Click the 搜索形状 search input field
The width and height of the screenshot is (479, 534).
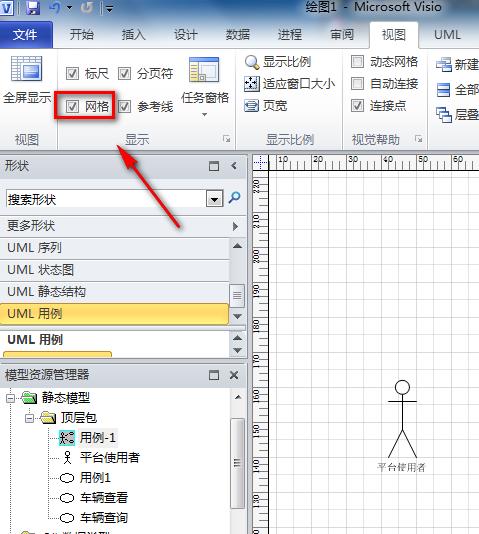click(106, 199)
